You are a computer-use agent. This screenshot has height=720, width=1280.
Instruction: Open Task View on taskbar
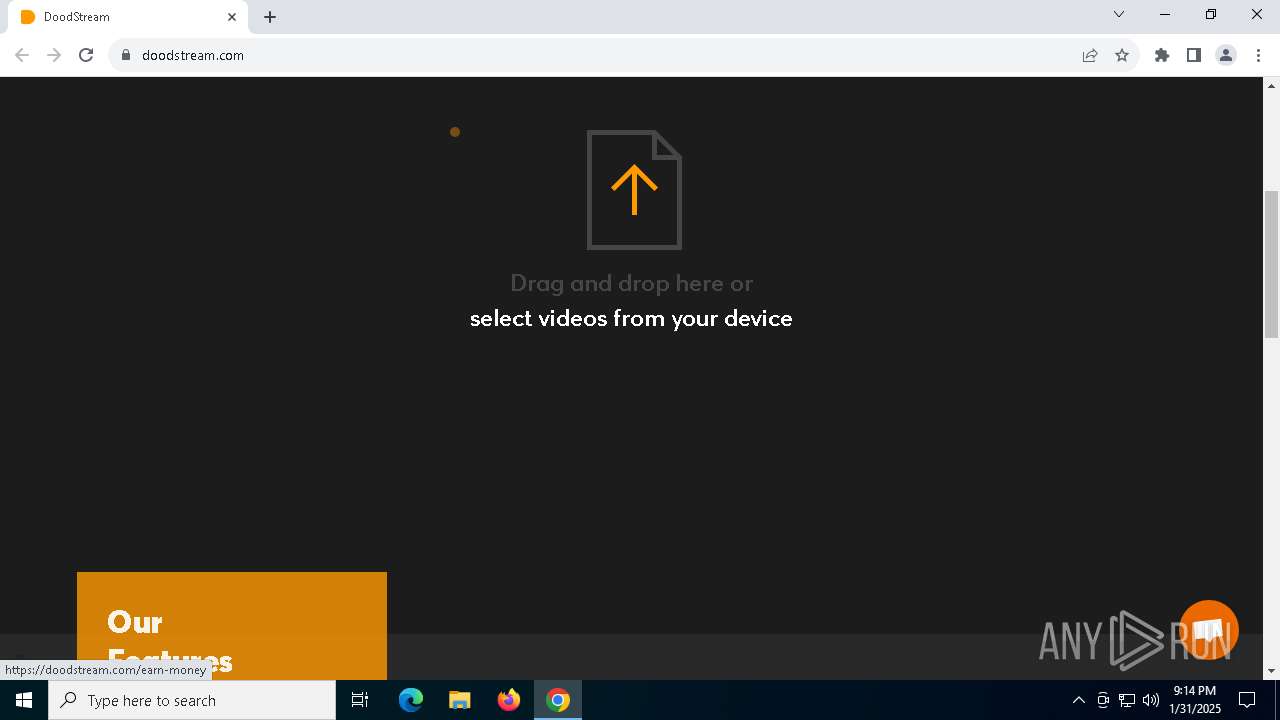(x=360, y=700)
